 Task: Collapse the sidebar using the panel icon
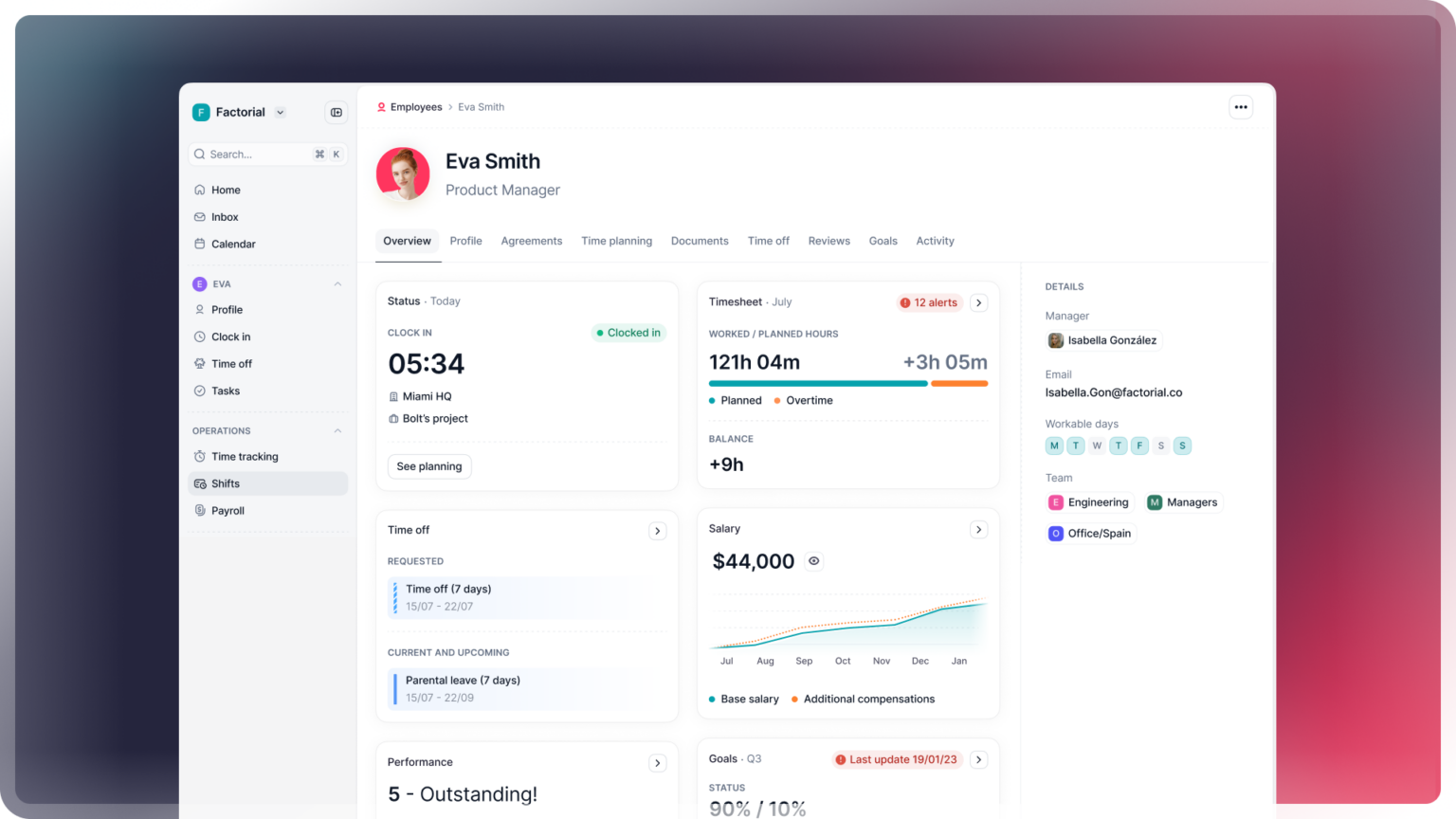(336, 112)
